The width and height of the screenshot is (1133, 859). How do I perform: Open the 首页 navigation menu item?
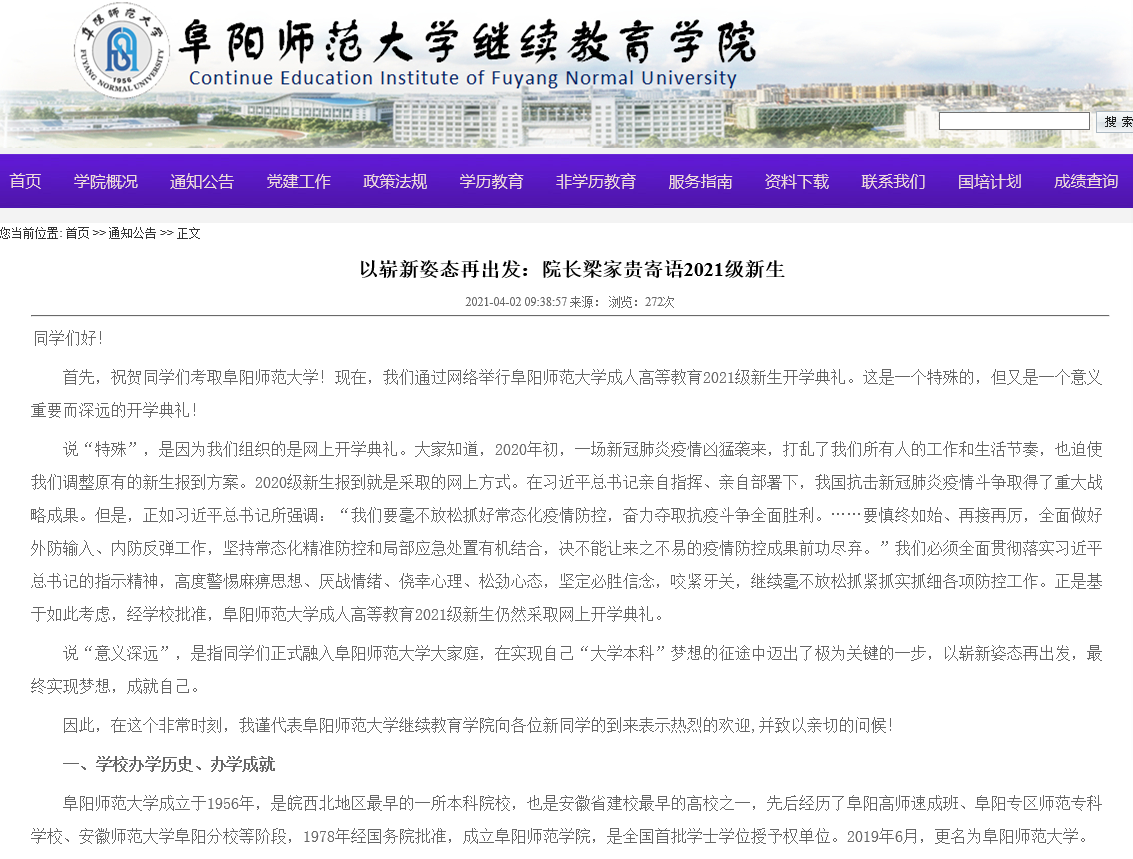click(26, 181)
